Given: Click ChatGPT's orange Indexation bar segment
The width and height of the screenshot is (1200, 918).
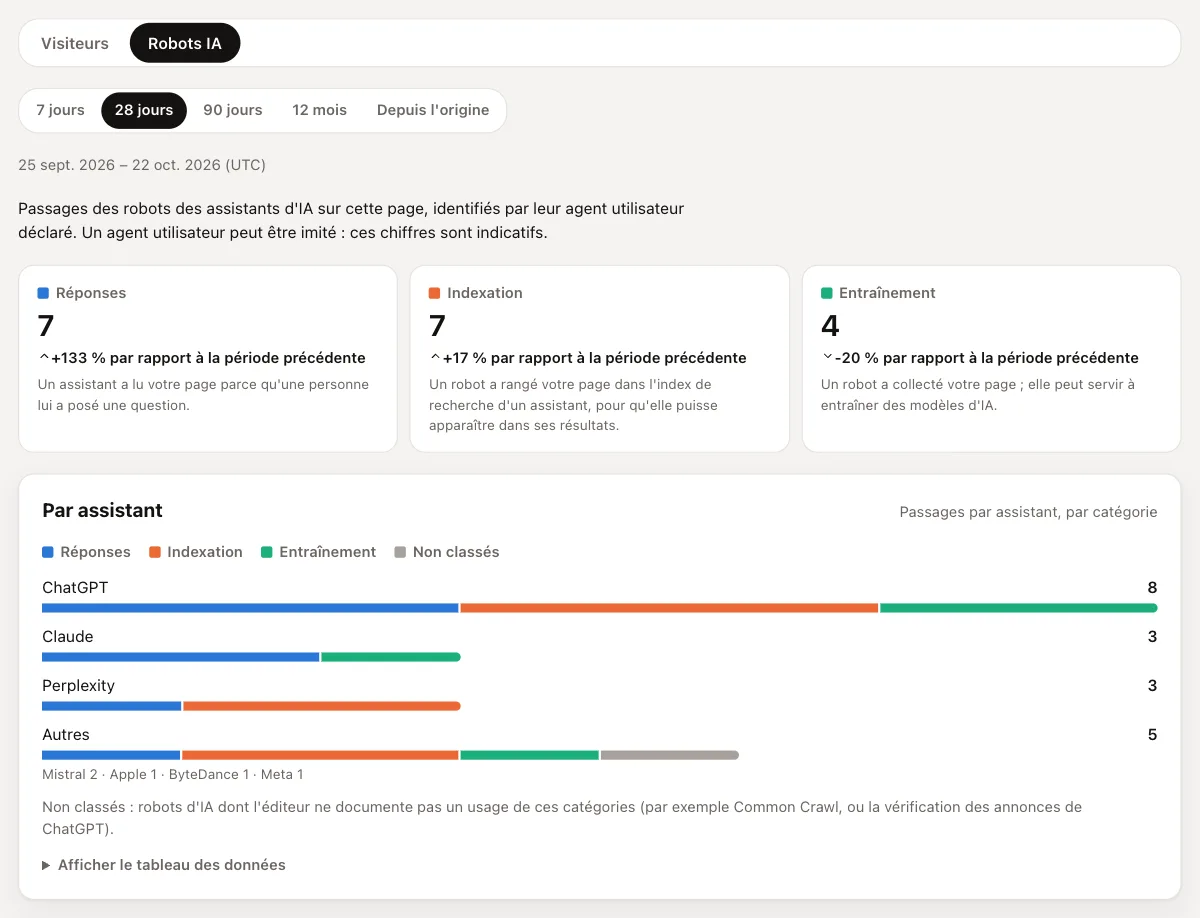Looking at the screenshot, I should [x=669, y=608].
